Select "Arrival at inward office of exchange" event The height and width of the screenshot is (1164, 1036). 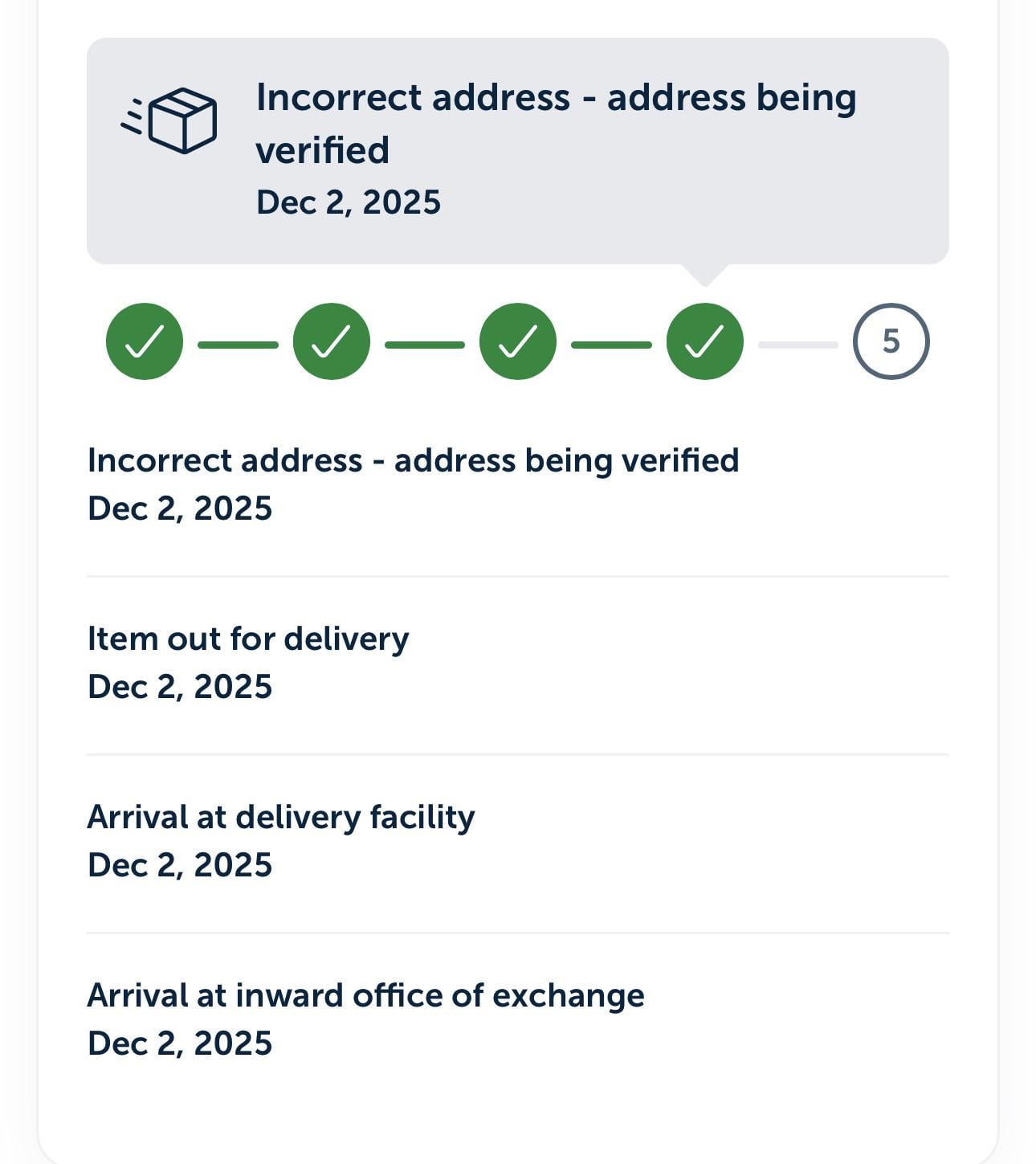[365, 995]
